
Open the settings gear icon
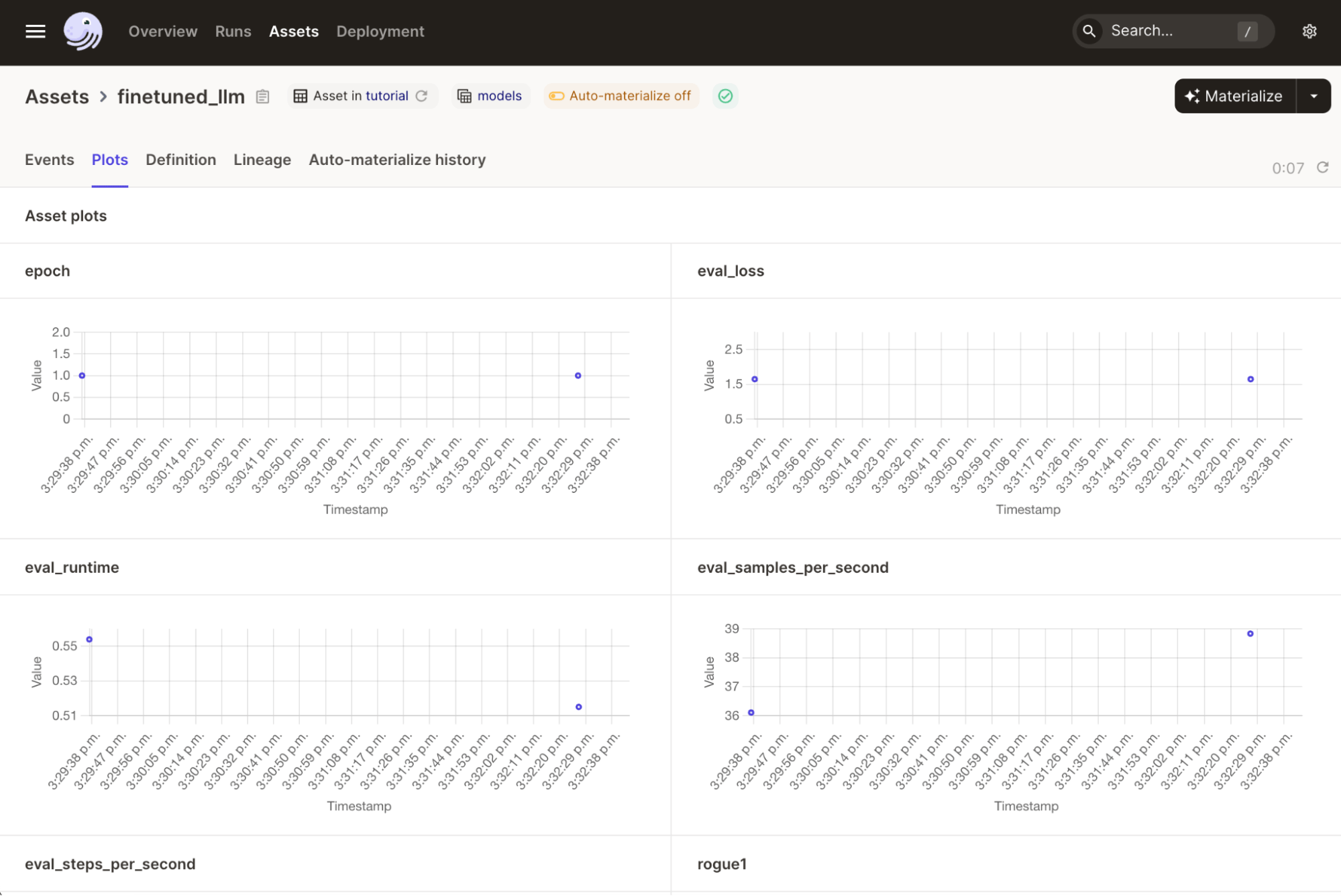1309,32
